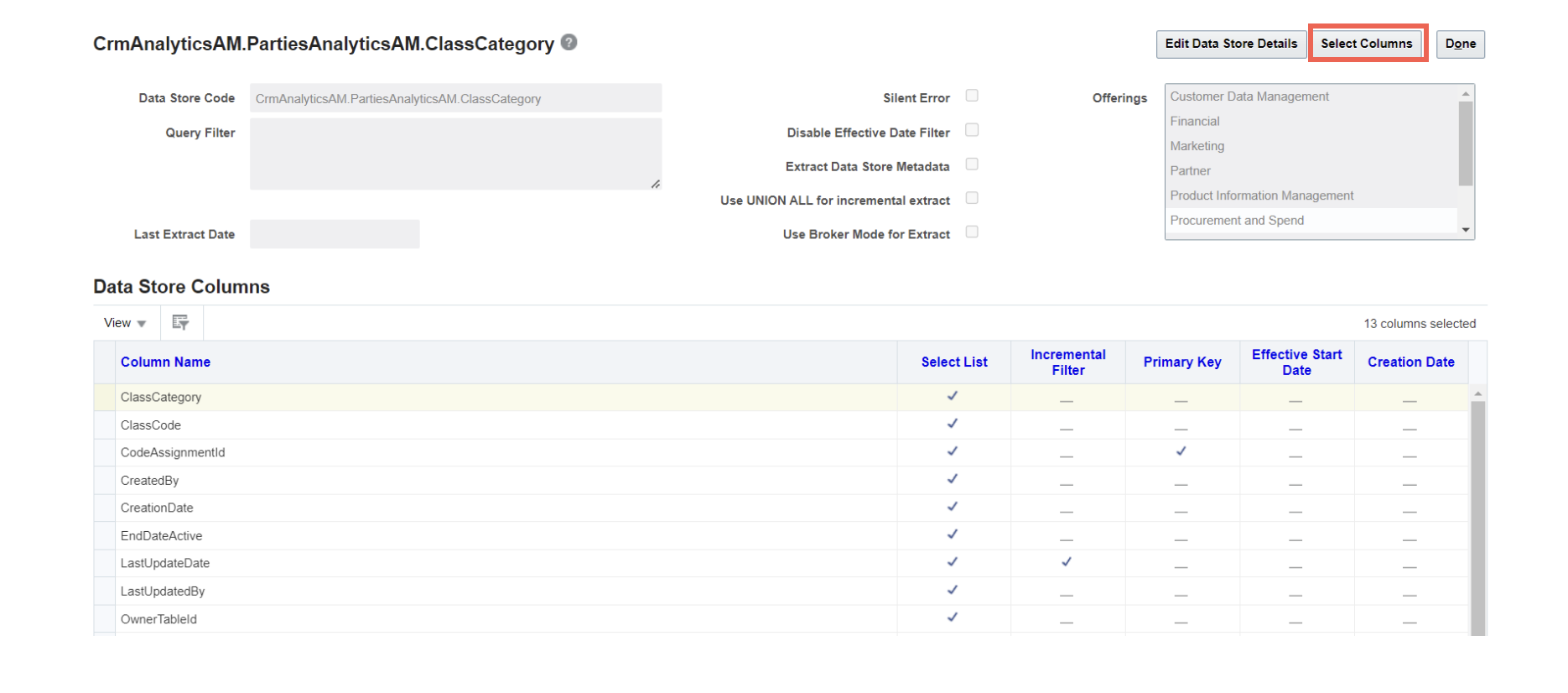Toggle Use UNION ALL for incremental extract

point(972,198)
